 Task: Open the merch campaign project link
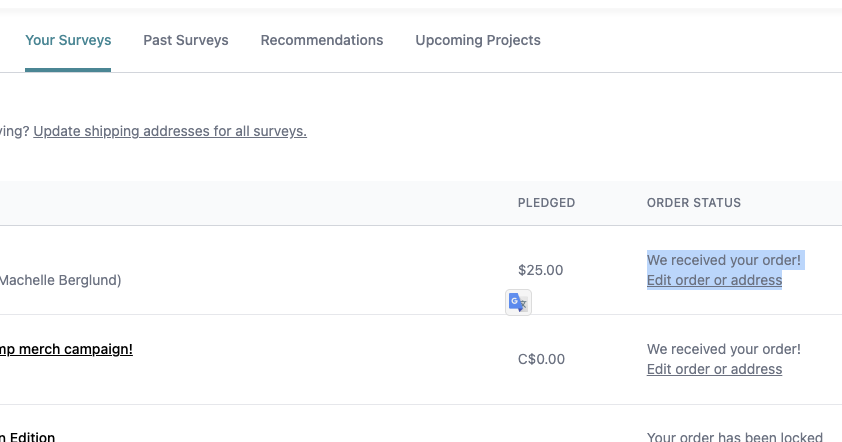pos(66,349)
